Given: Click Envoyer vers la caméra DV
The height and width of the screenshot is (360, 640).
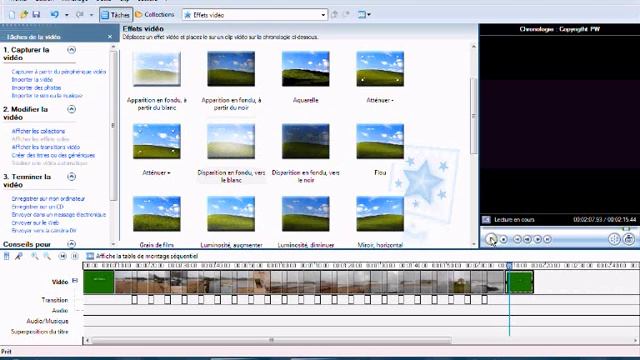Looking at the screenshot, I should [x=44, y=231].
